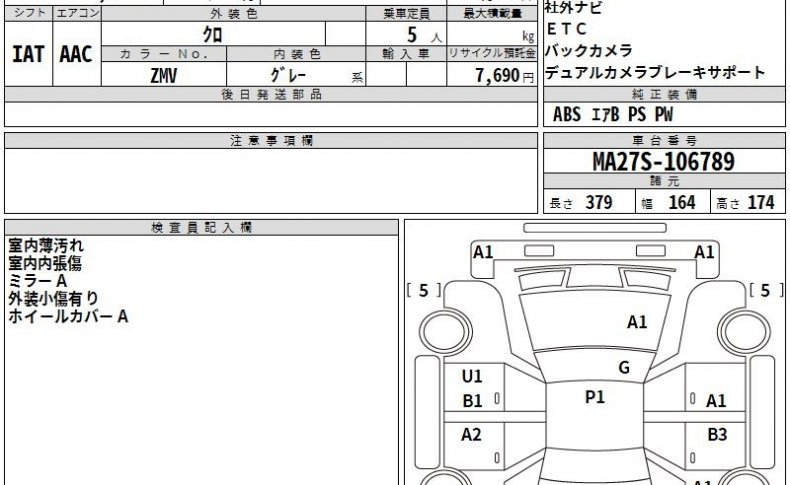790x485 pixels.
Task: Click the リサイクル預託金 header cell
Action: [x=492, y=54]
